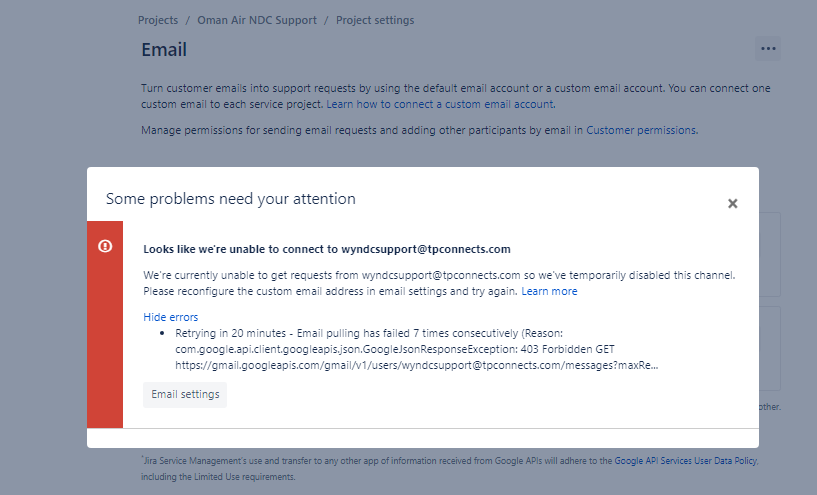Close the problems dialog with X
817x495 pixels.
(733, 204)
